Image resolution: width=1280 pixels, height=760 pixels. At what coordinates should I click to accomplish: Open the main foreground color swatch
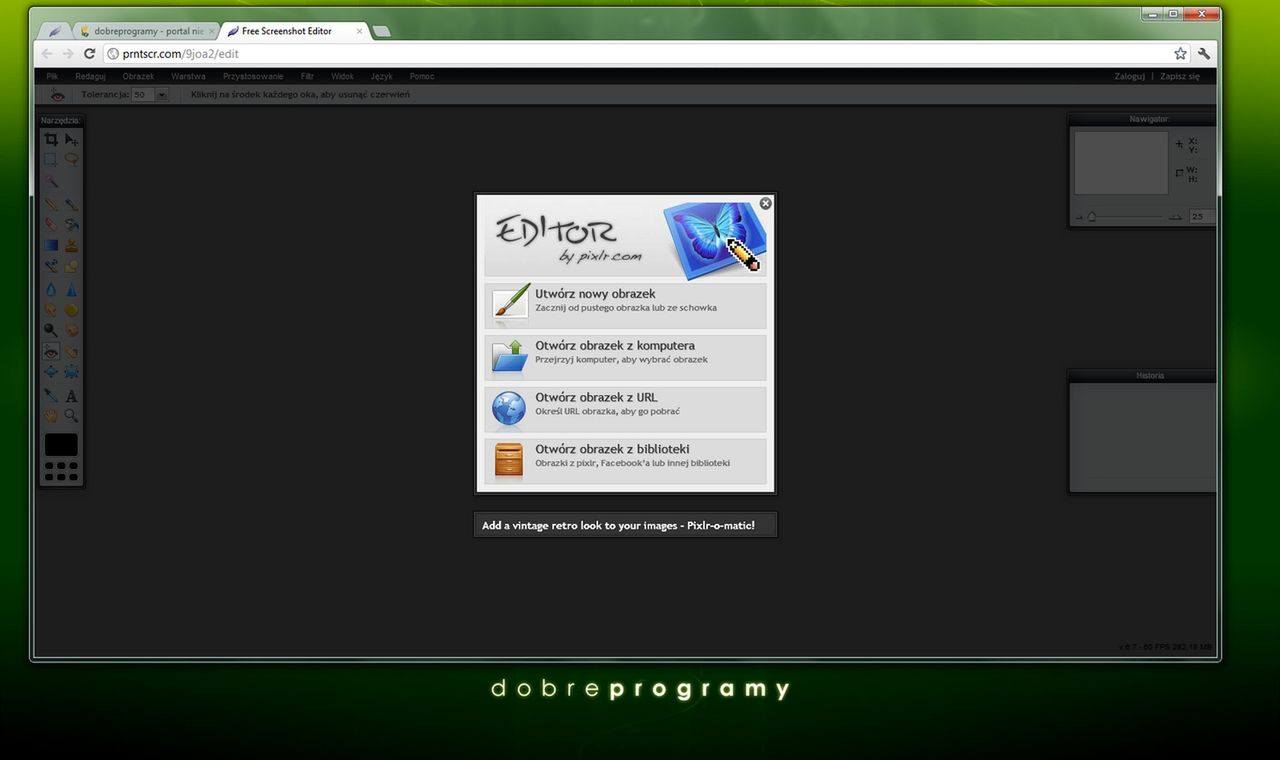pos(61,445)
